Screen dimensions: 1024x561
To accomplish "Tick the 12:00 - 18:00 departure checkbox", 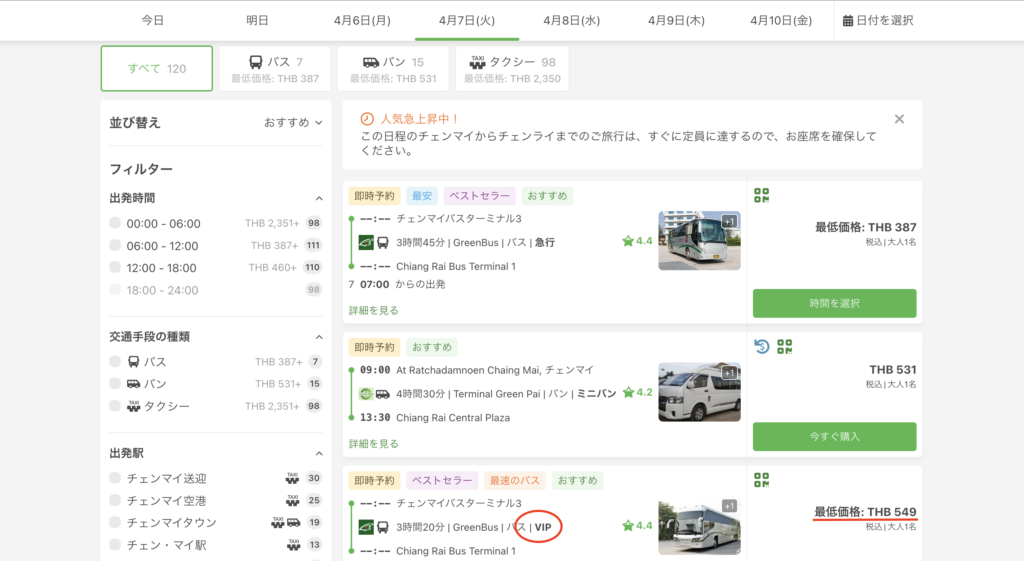I will click(x=115, y=267).
